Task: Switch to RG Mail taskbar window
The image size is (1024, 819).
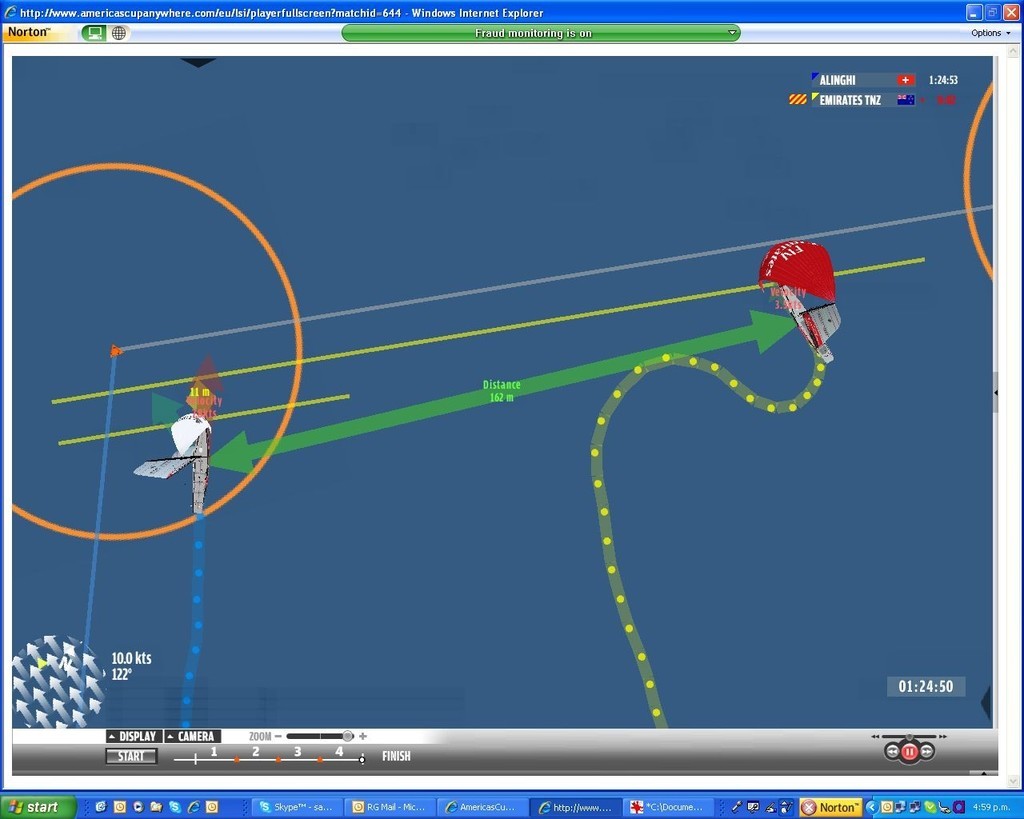Action: tap(389, 807)
